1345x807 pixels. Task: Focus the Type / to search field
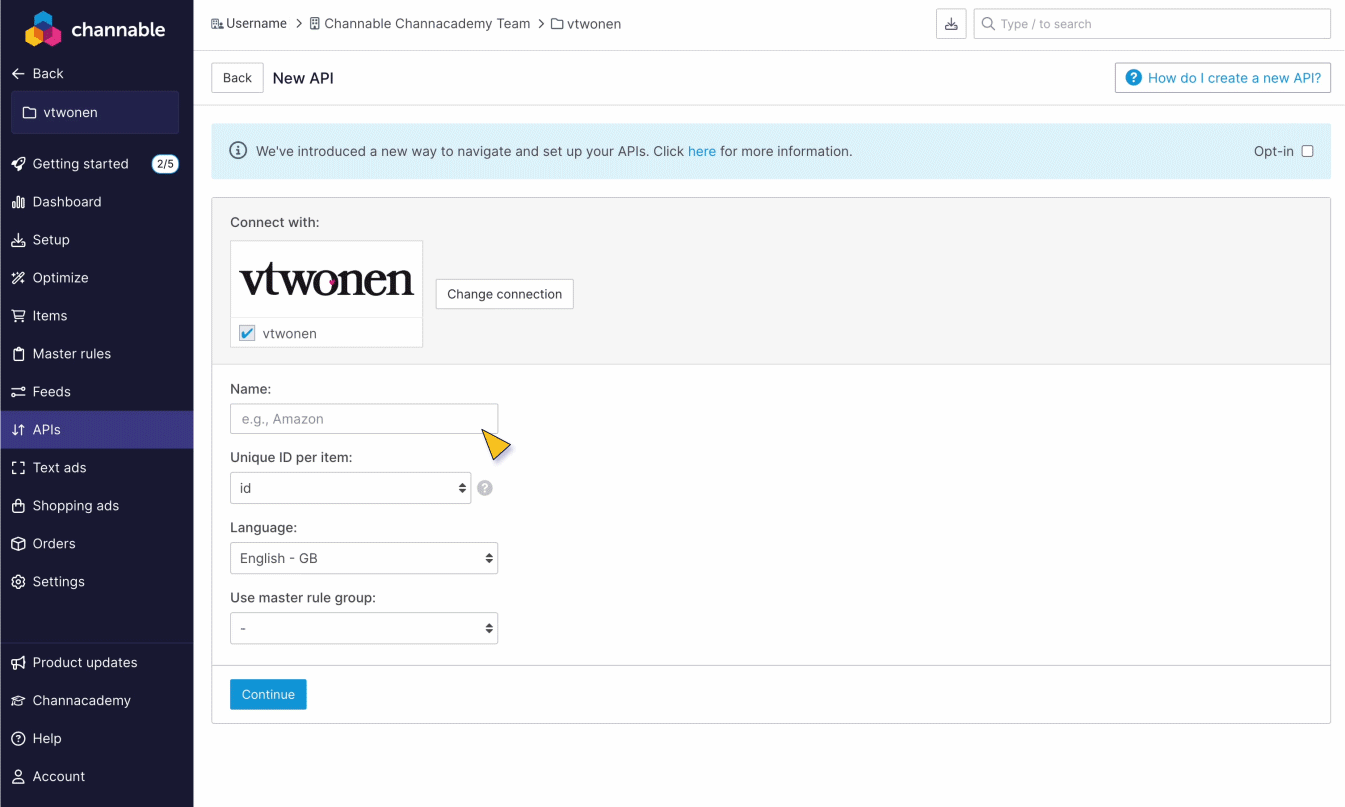click(x=1152, y=24)
